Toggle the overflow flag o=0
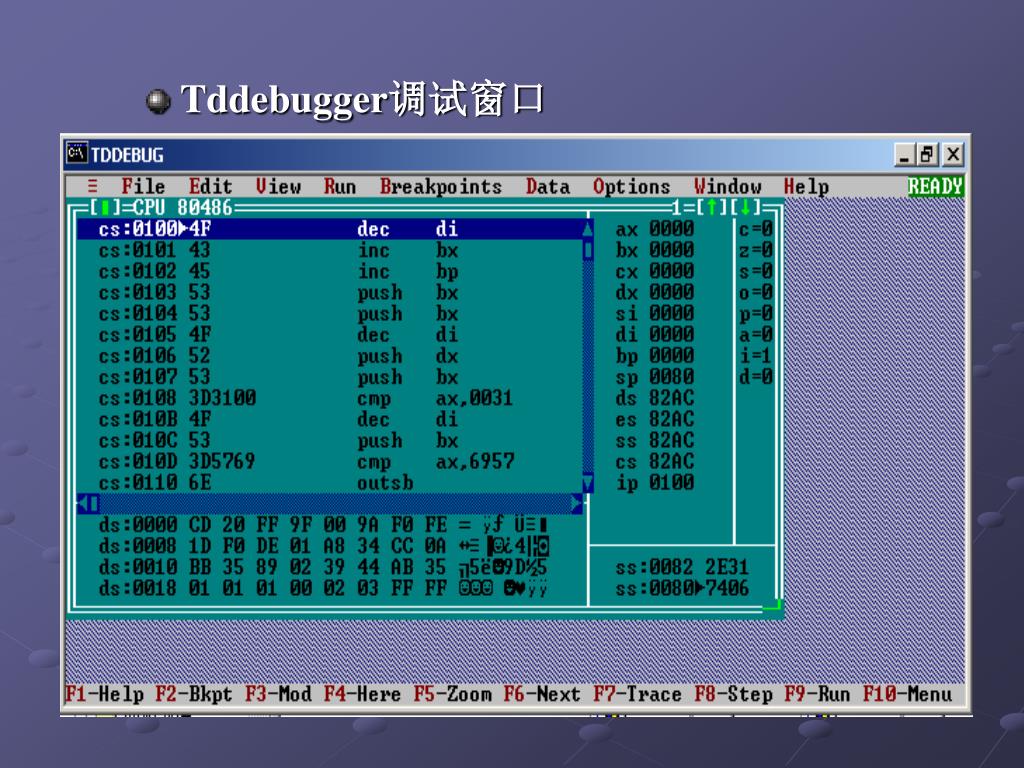The image size is (1024, 768). click(756, 293)
